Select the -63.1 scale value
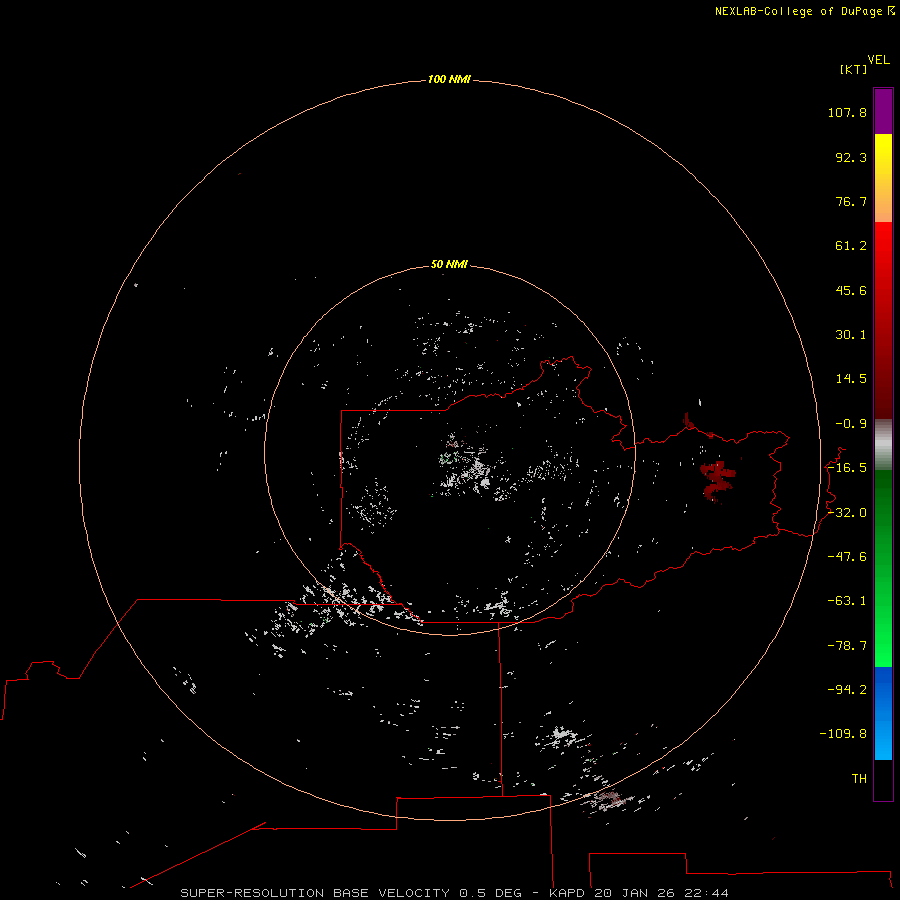The image size is (900, 900). pos(847,601)
